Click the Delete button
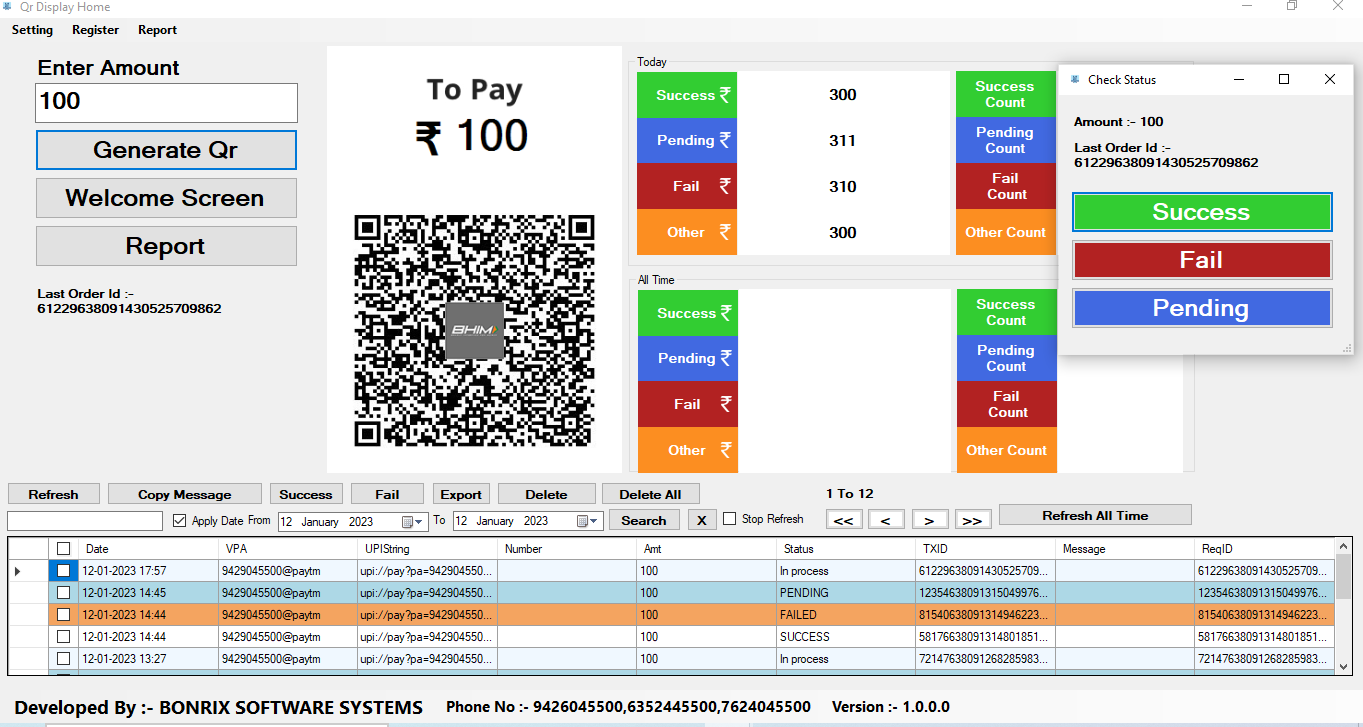 (x=546, y=494)
